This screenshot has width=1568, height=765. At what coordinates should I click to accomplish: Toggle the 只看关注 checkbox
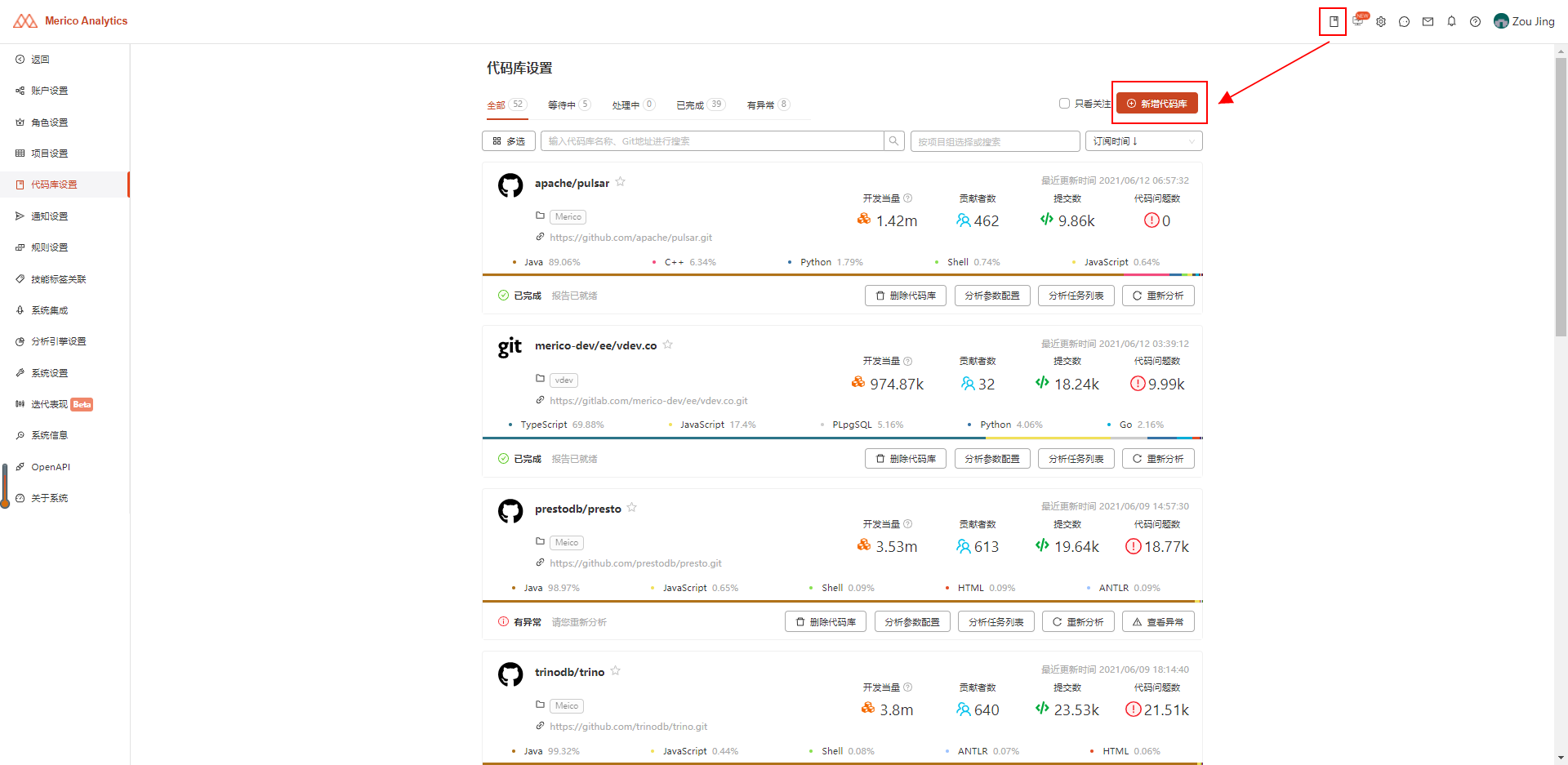coord(1064,104)
